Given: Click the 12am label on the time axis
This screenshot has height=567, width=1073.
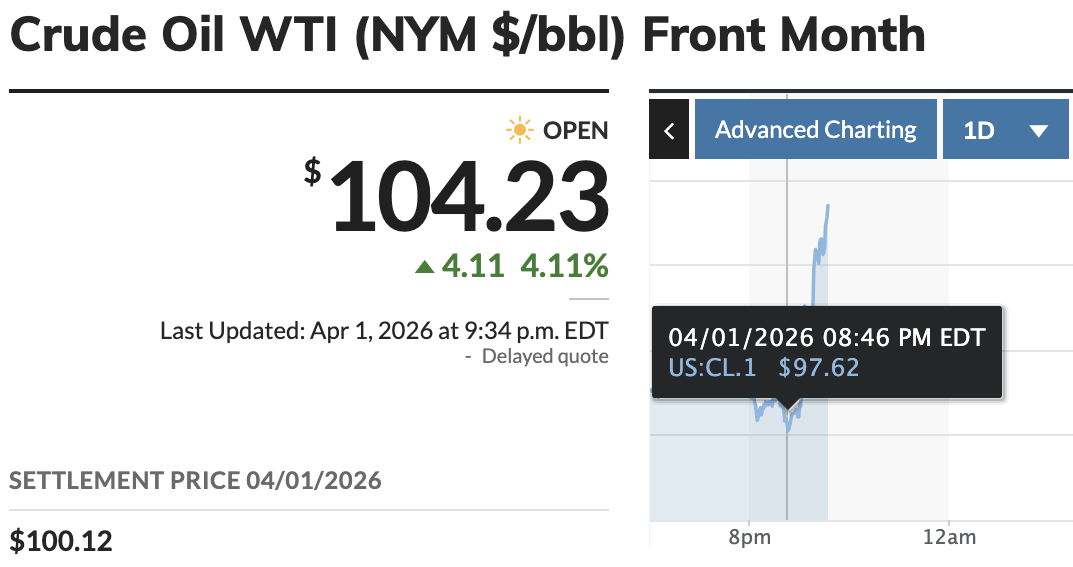Looking at the screenshot, I should point(948,538).
